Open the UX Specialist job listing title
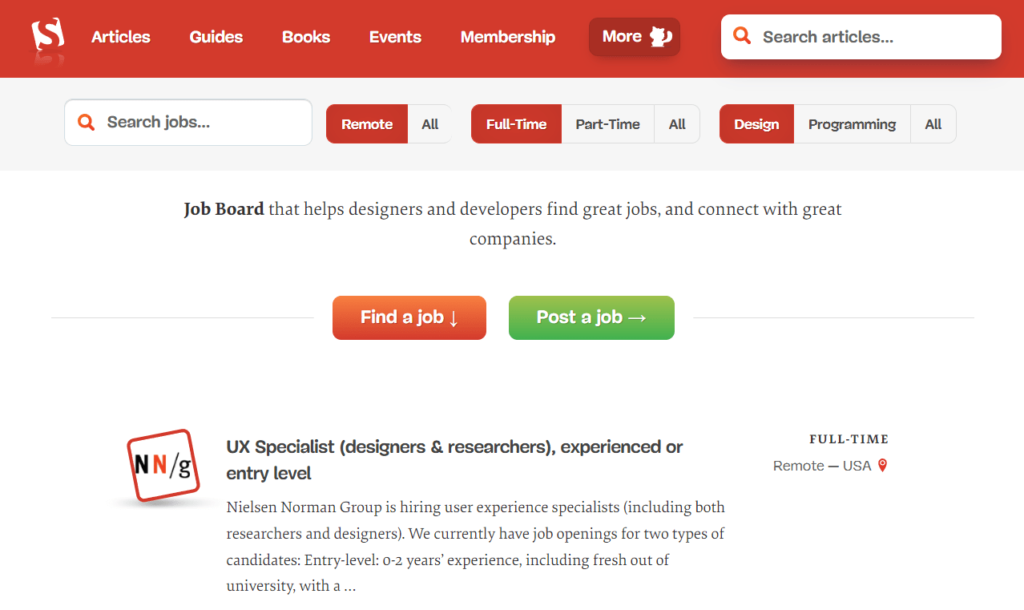1024x610 pixels. (x=455, y=460)
